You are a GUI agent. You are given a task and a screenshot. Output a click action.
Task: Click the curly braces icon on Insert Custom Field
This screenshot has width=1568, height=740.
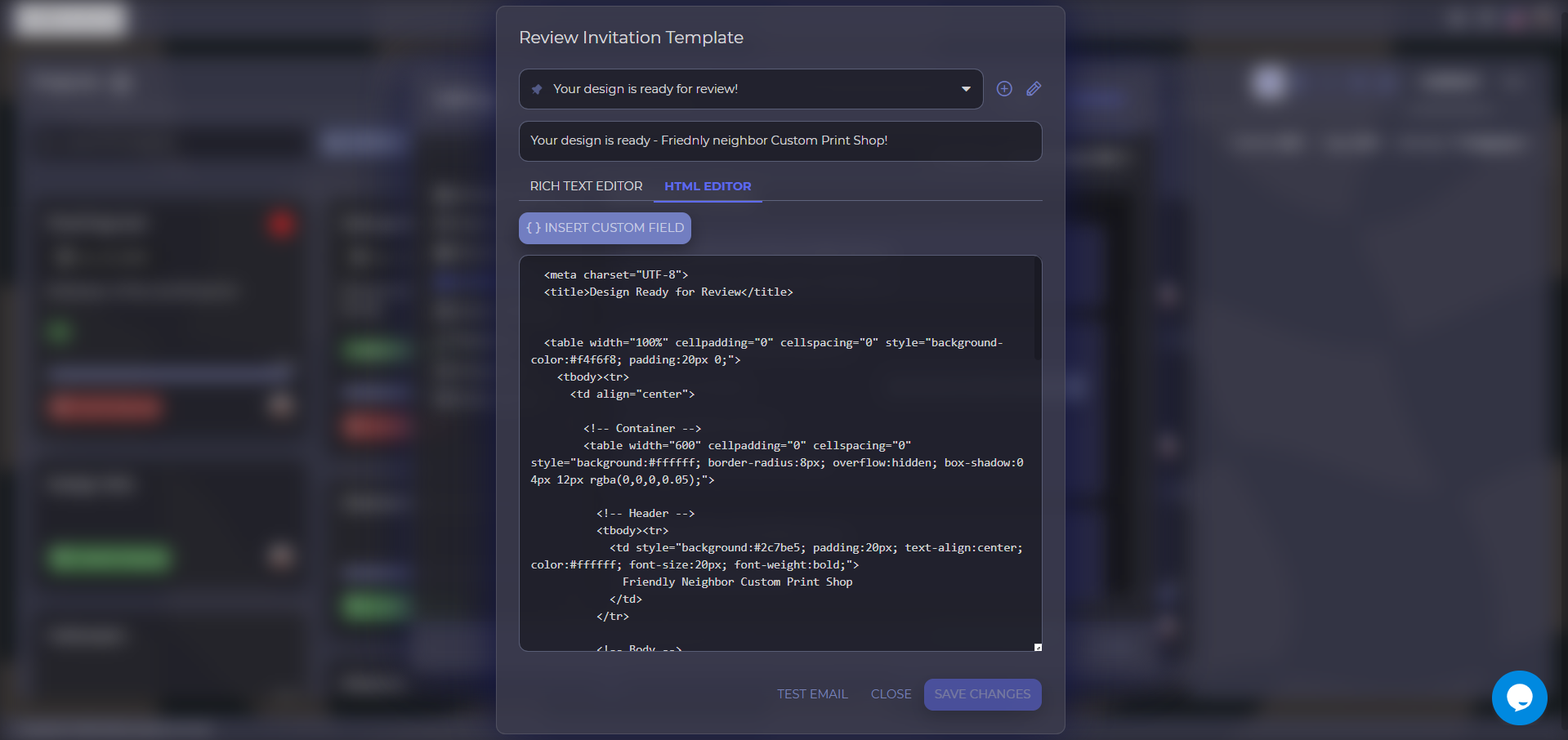534,228
